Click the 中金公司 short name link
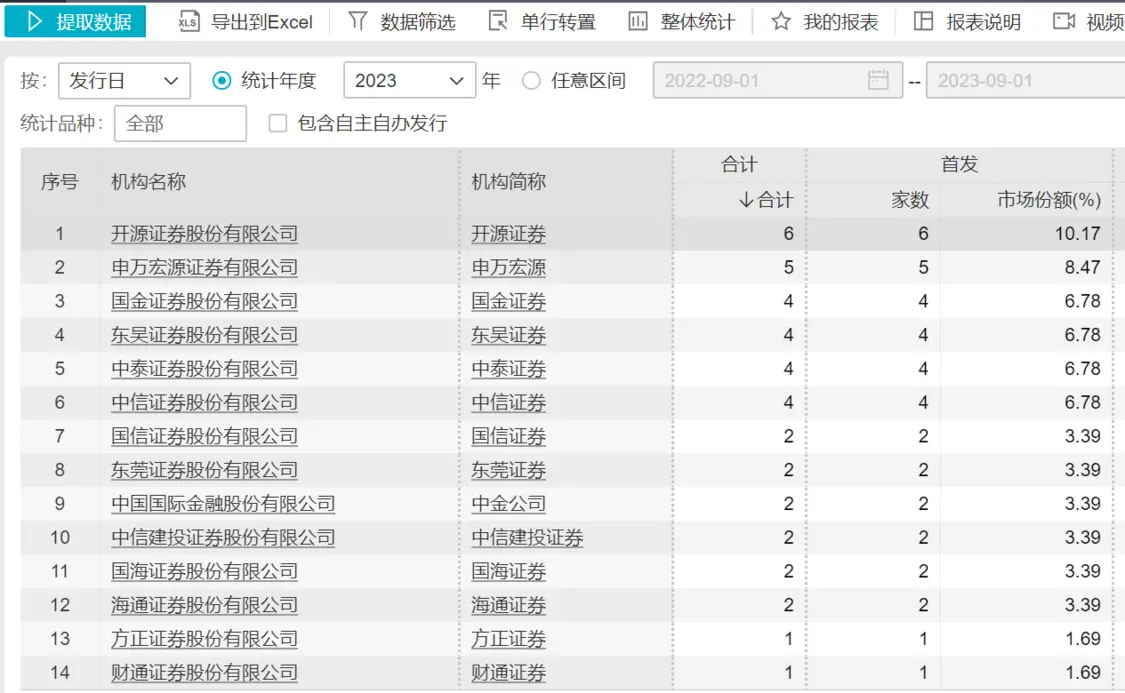 click(x=509, y=504)
